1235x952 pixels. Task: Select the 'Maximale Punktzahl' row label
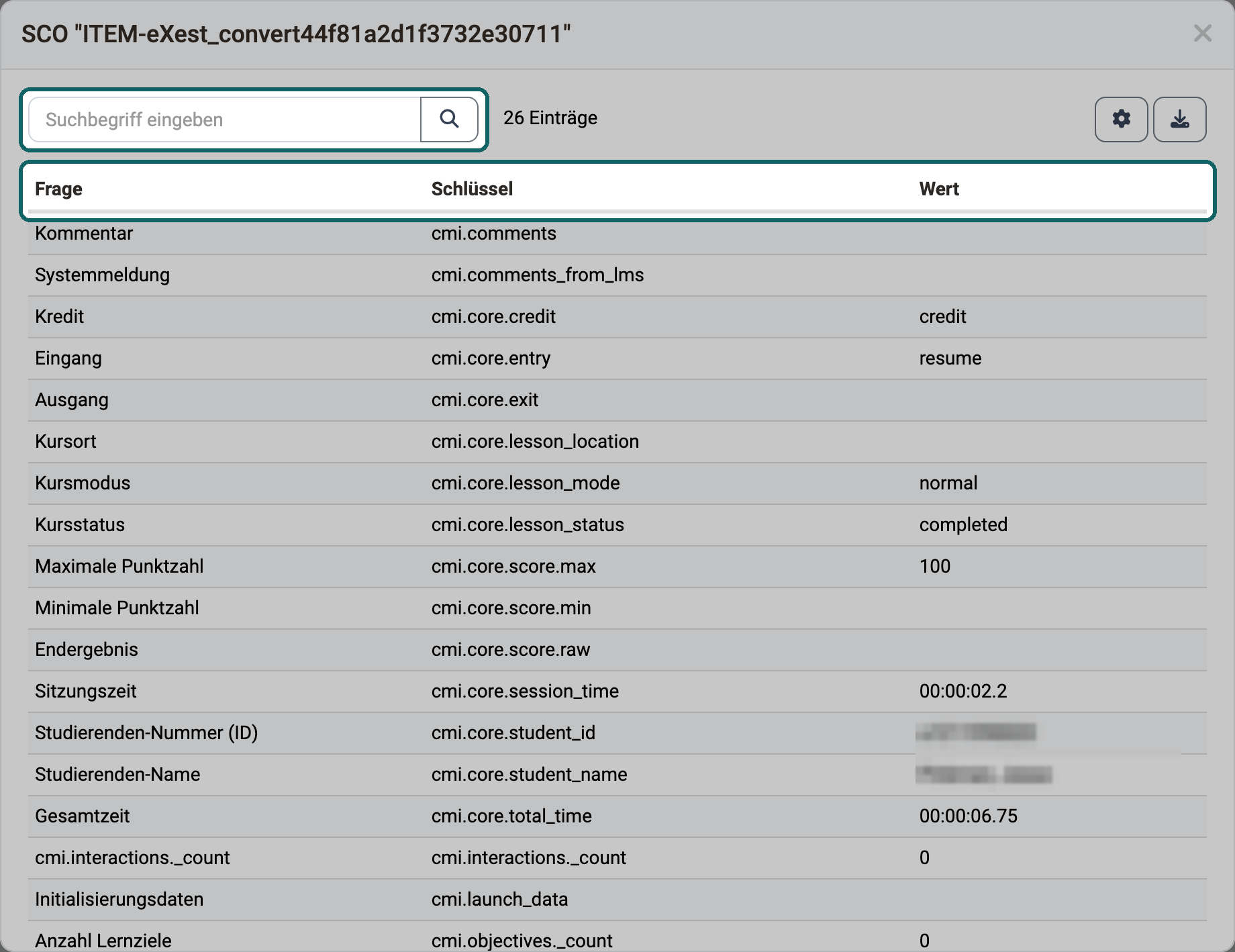119,567
